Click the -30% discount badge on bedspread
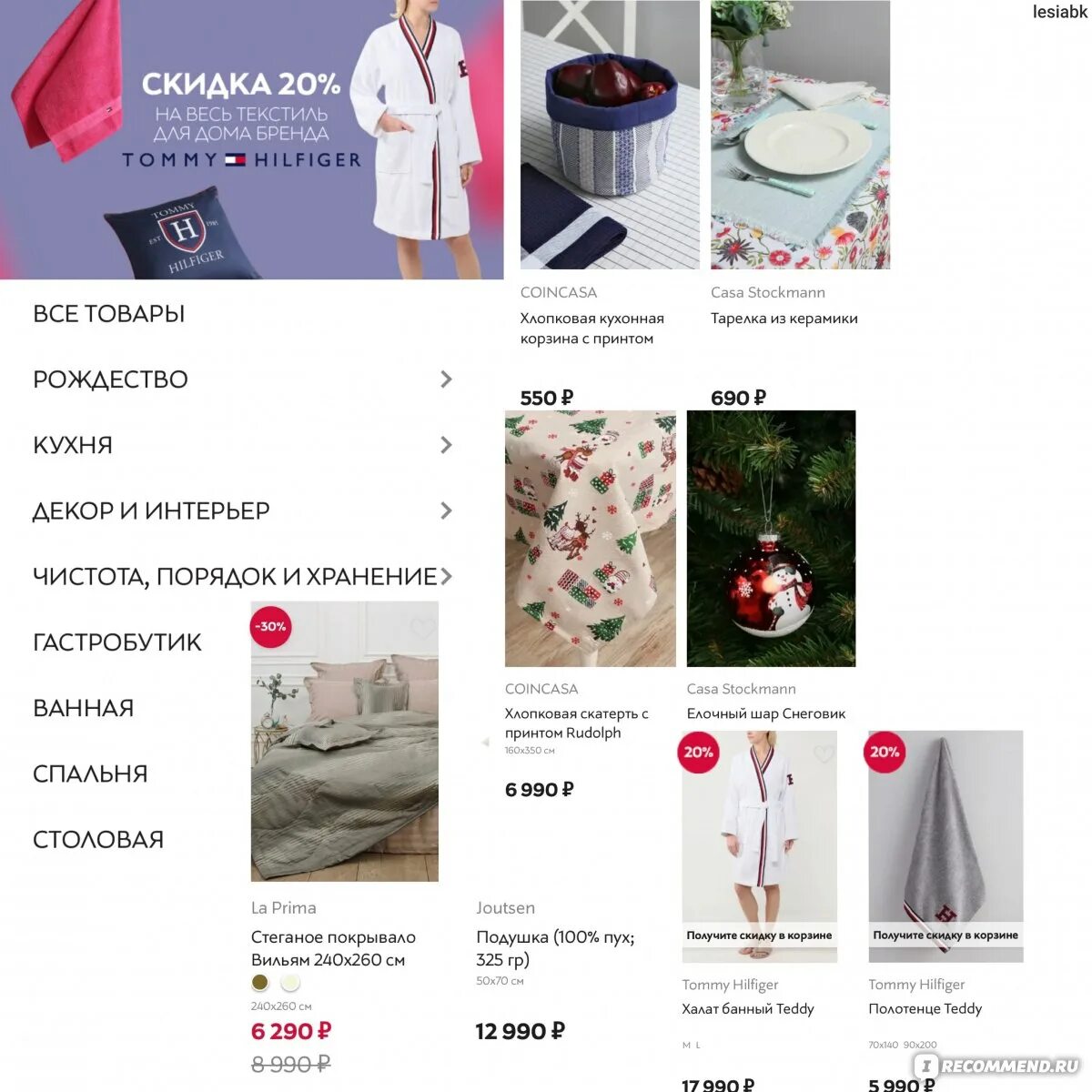The image size is (1092, 1092). tap(270, 626)
